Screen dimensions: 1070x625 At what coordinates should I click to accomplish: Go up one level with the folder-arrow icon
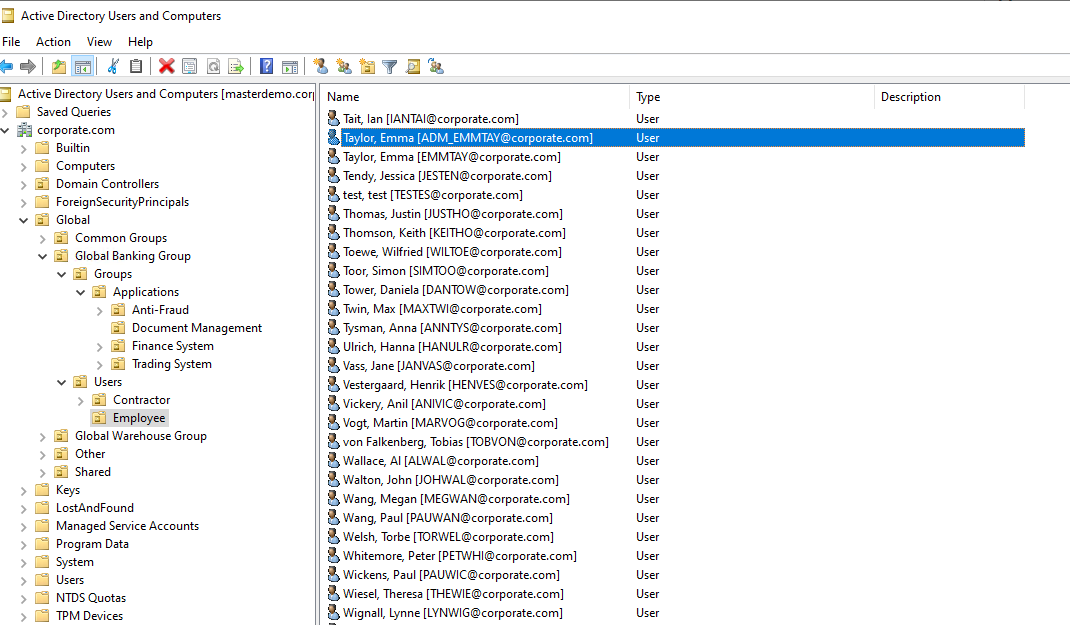(x=59, y=66)
